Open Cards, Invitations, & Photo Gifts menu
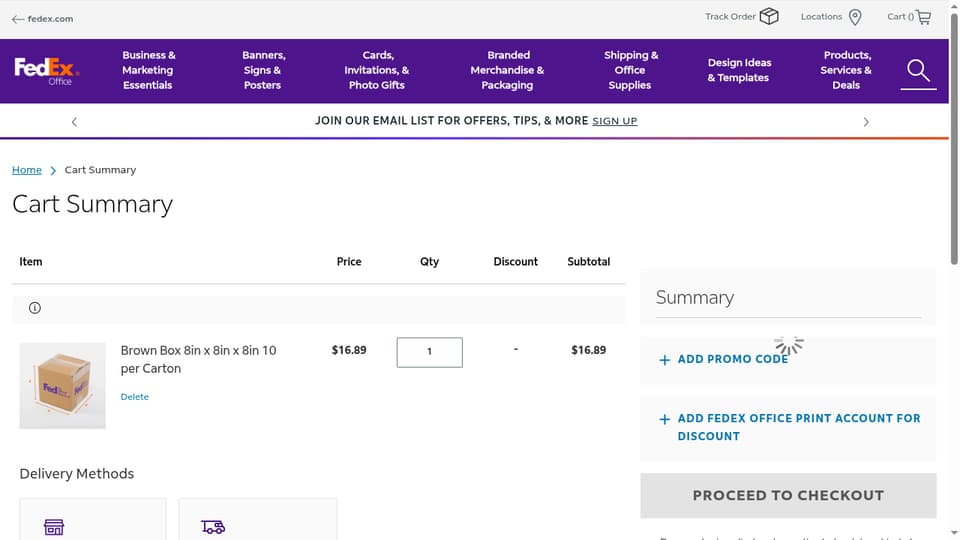The width and height of the screenshot is (960, 540). (x=377, y=70)
